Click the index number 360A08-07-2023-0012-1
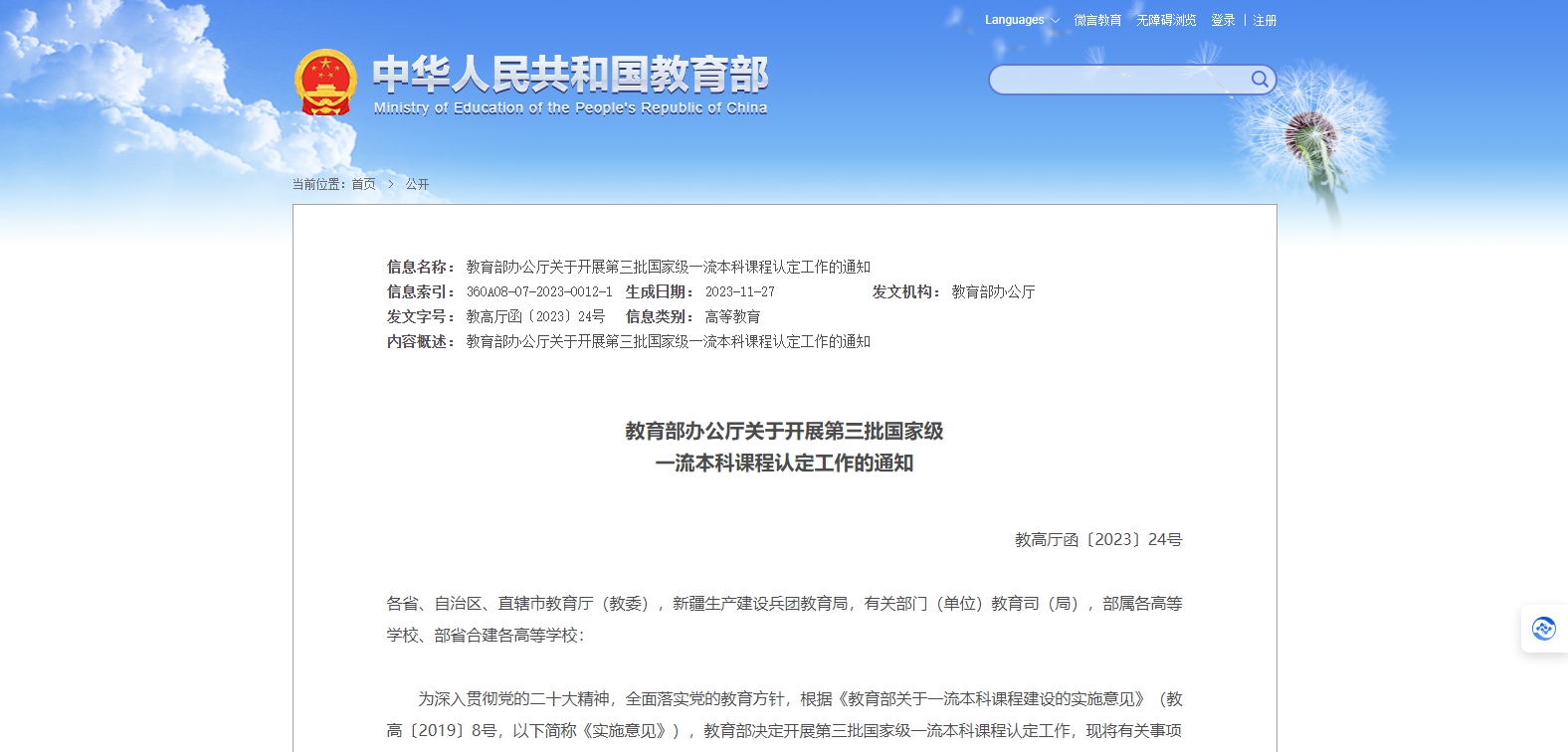This screenshot has height=752, width=1568. [x=539, y=291]
